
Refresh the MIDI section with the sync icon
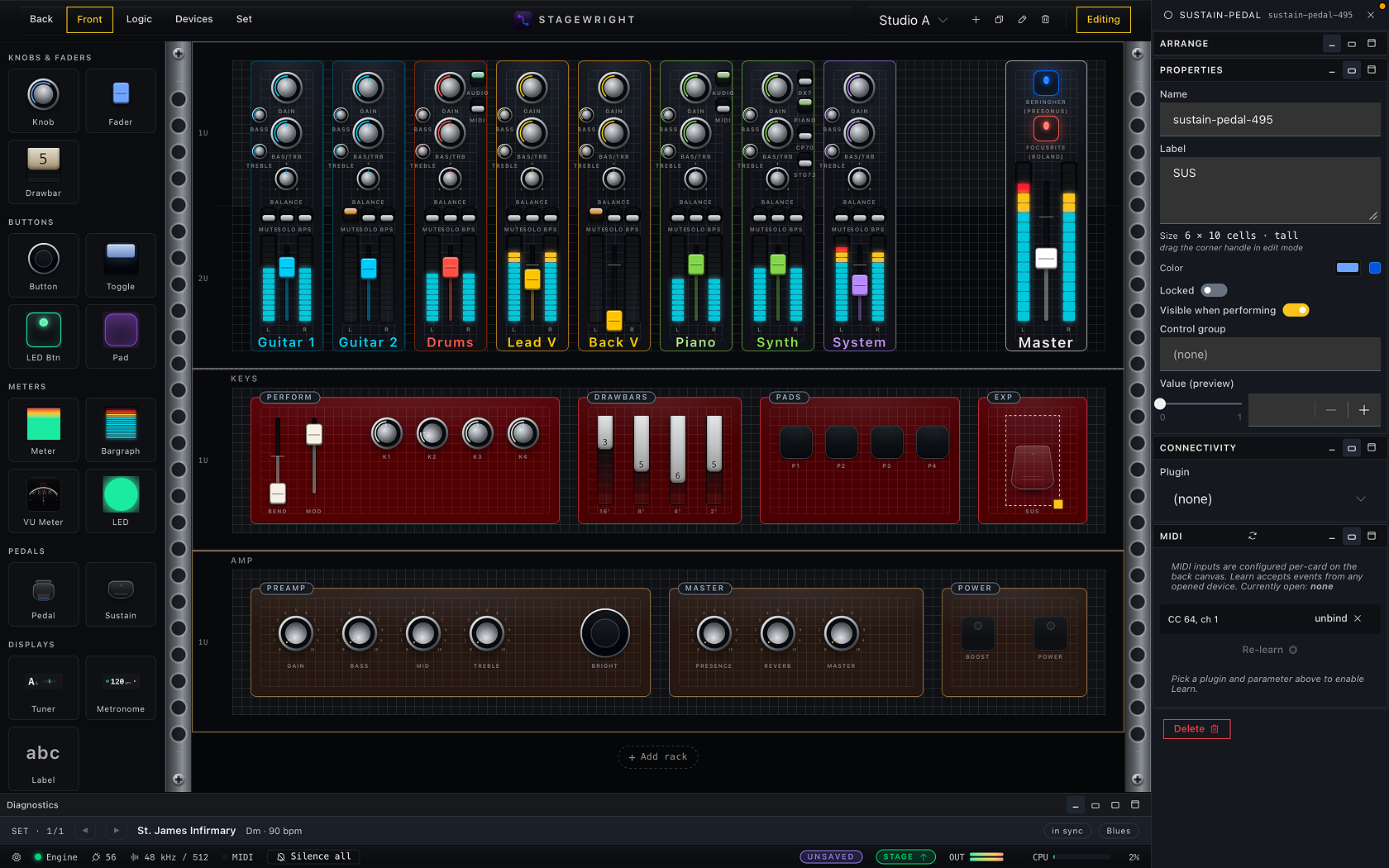[1253, 536]
